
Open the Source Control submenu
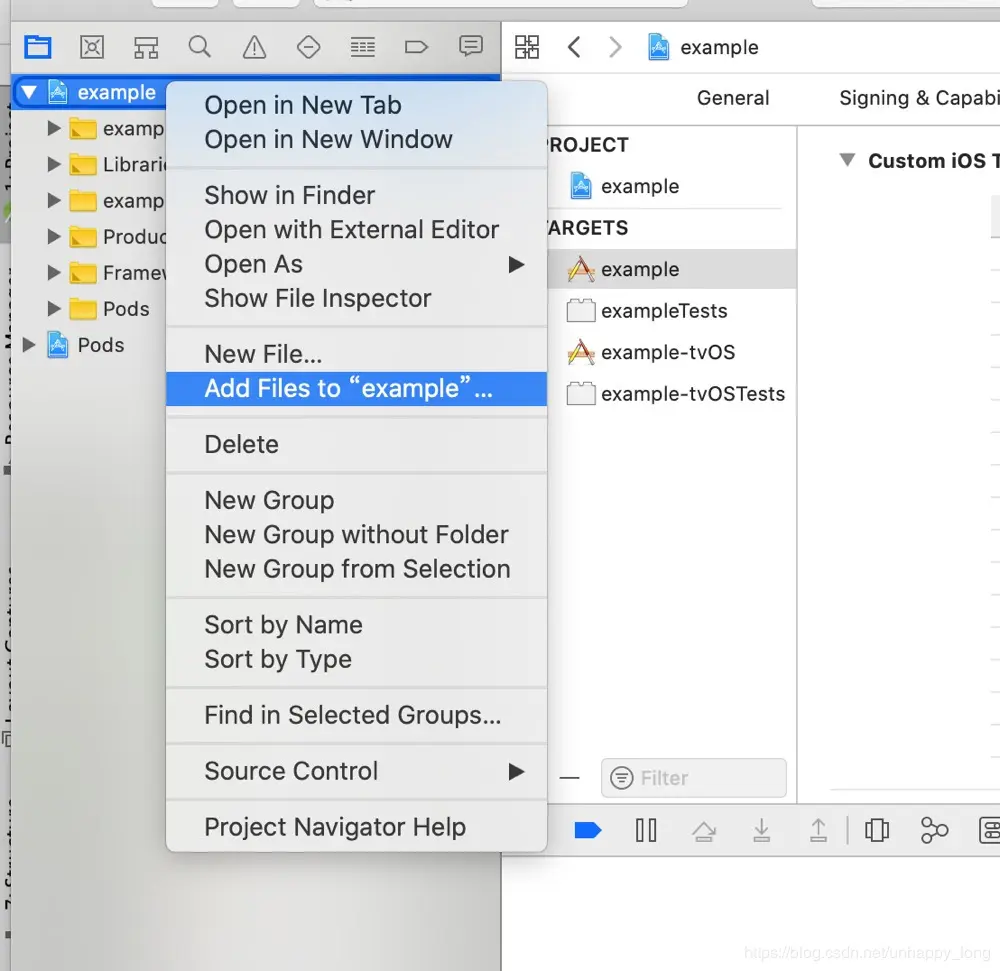(357, 771)
